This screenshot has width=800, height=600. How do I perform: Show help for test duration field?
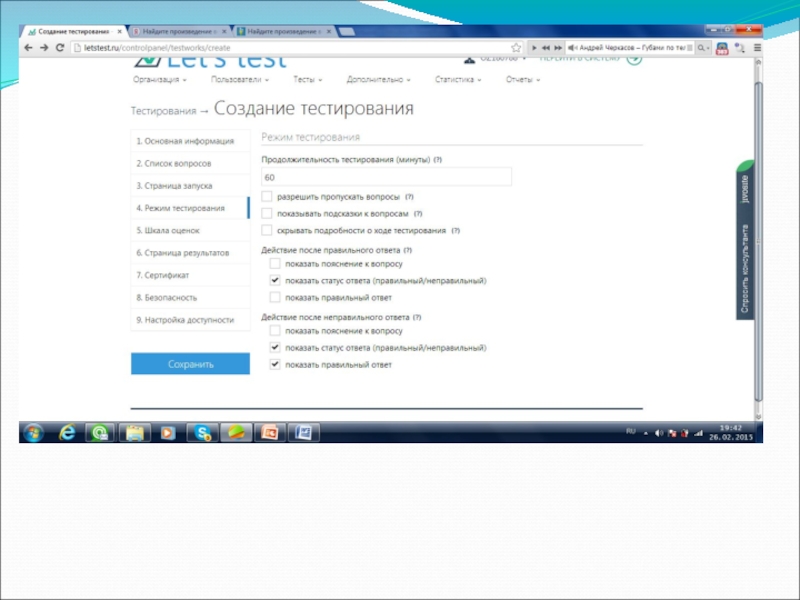click(x=437, y=160)
